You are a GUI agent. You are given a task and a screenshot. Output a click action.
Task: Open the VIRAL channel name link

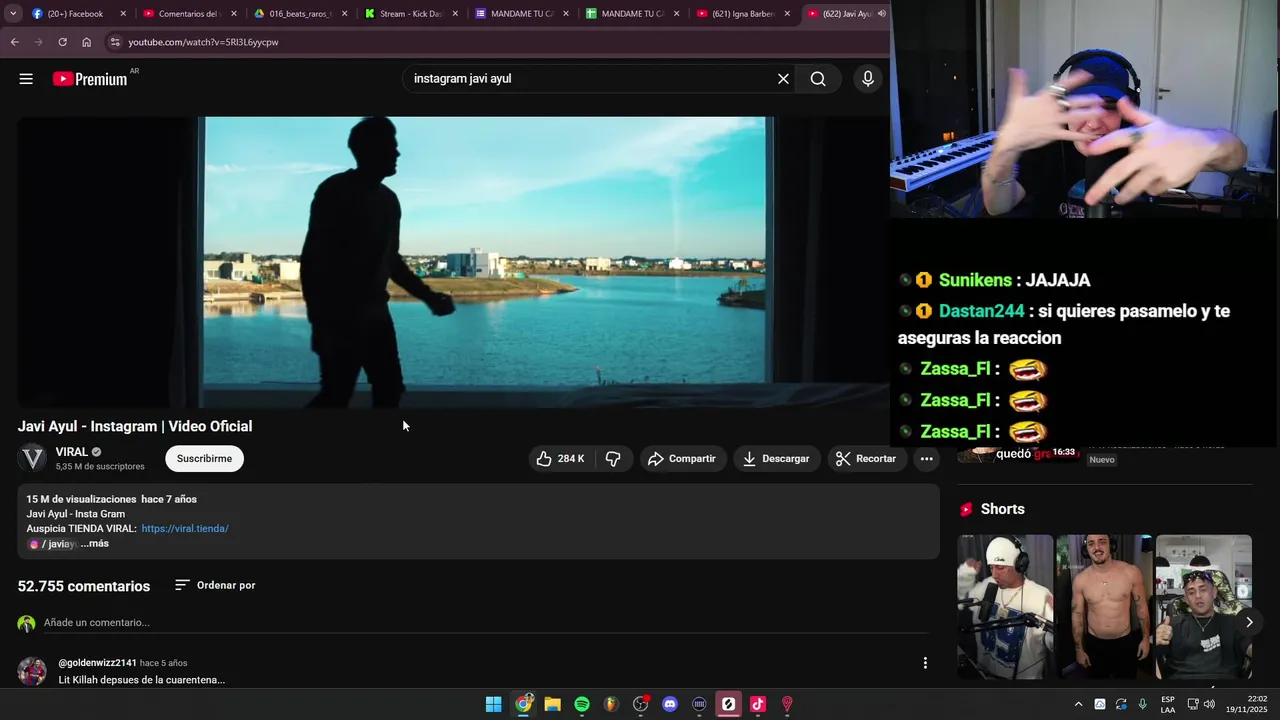click(x=72, y=452)
